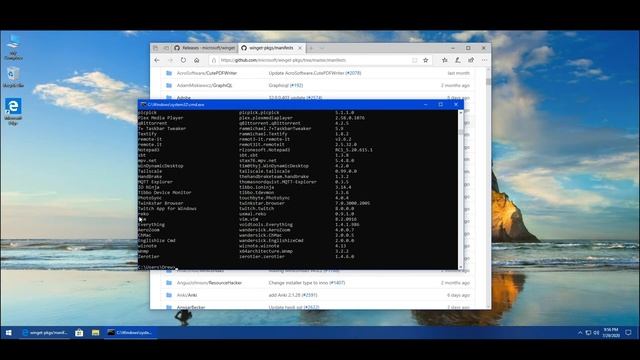Viewport: 640px width, 360px height.
Task: Click the C:\Users command prompt line
Action: pyautogui.click(x=157, y=267)
